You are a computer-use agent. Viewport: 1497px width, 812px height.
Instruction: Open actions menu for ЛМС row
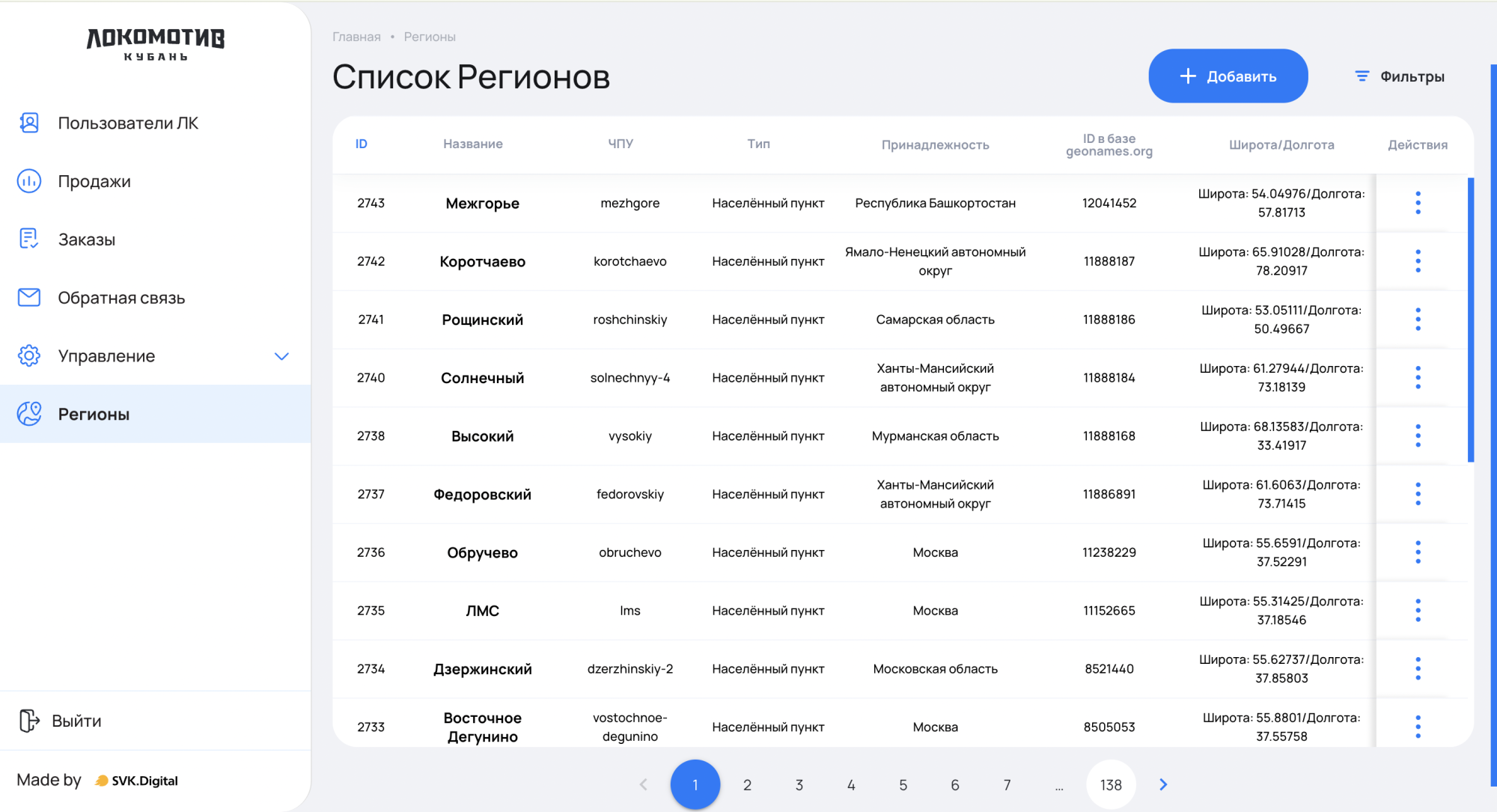[1418, 611]
